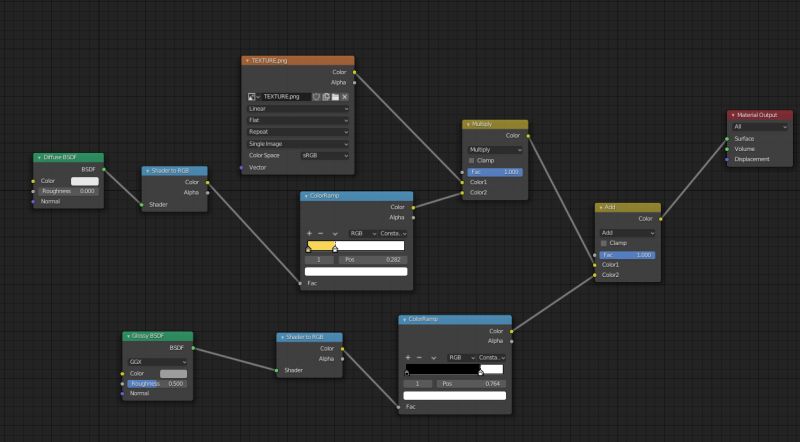Collapse the Material Output node
800x442 pixels.
pos(733,115)
